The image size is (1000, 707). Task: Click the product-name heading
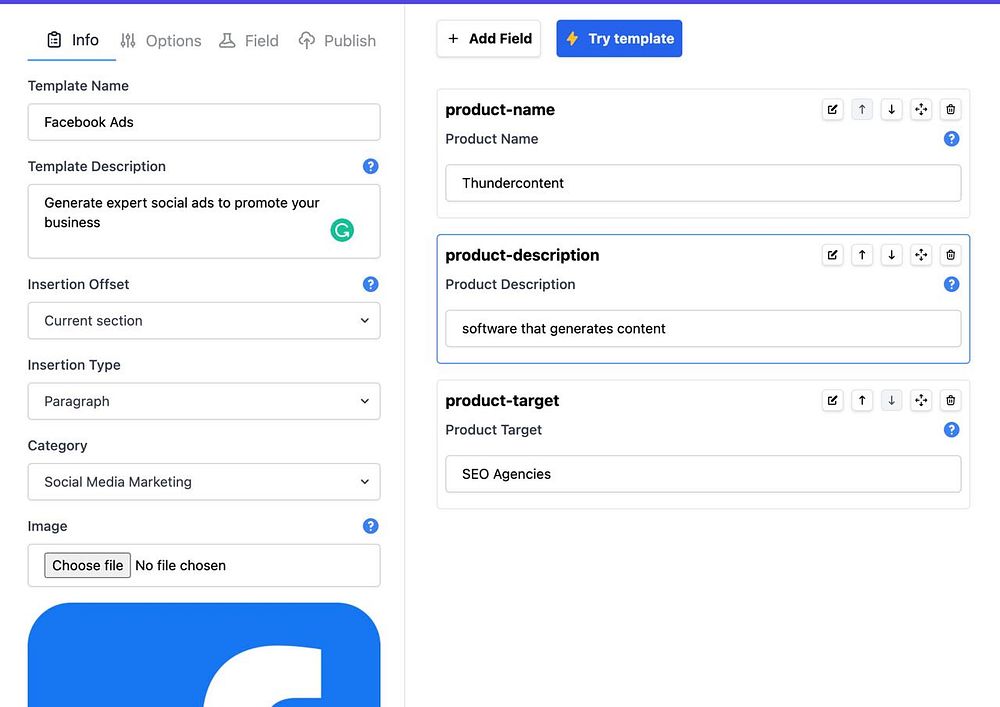500,110
